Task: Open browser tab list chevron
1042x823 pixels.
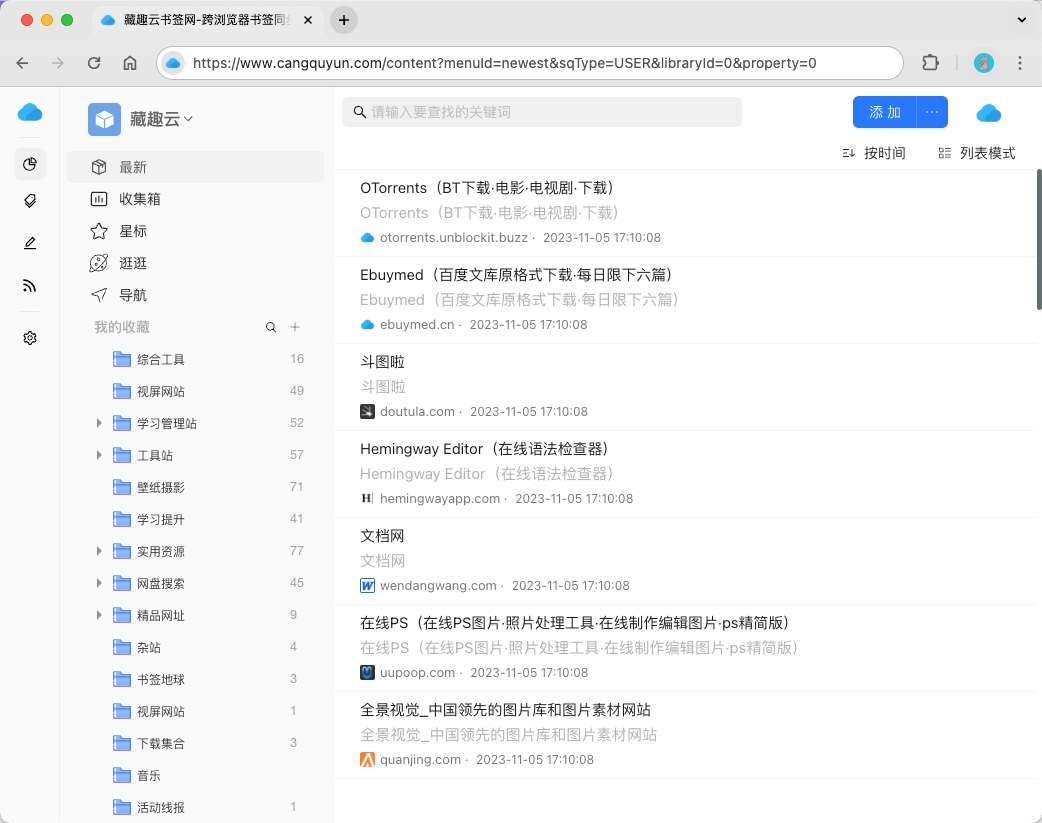Action: 1022,20
